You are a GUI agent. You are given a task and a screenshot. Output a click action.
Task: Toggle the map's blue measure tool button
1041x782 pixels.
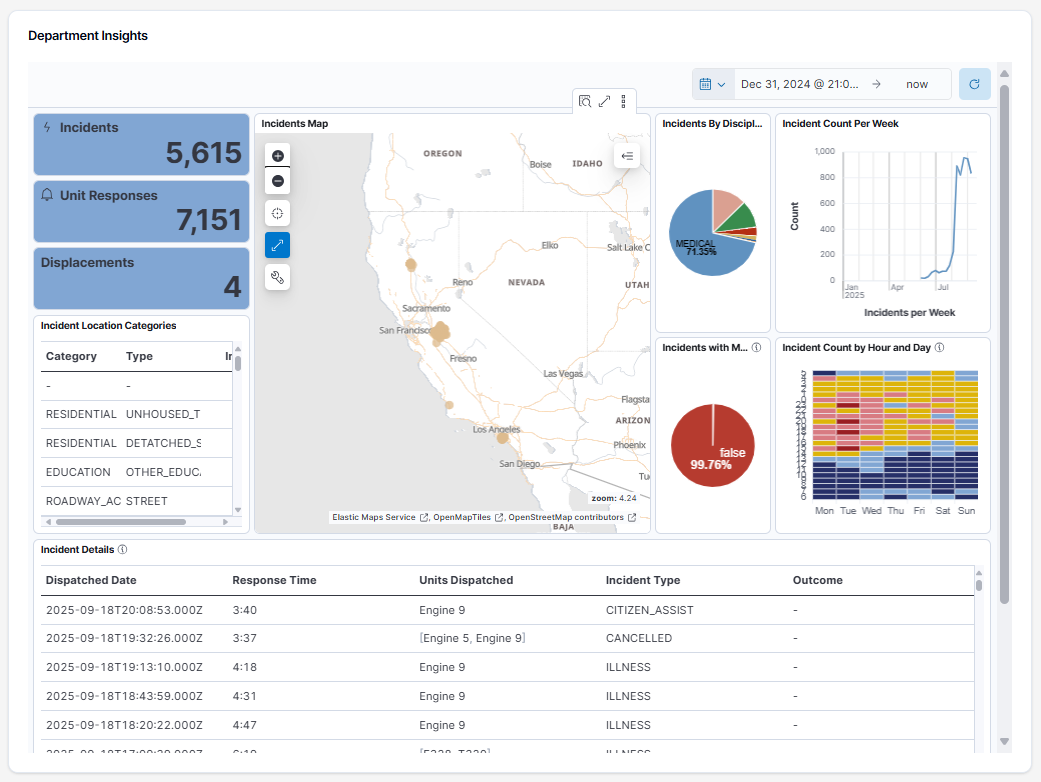[x=278, y=245]
